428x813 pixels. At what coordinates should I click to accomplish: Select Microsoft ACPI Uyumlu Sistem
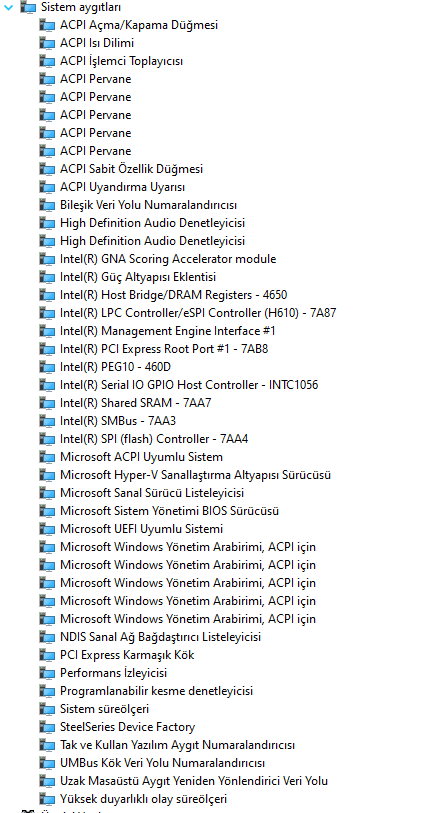(x=141, y=457)
